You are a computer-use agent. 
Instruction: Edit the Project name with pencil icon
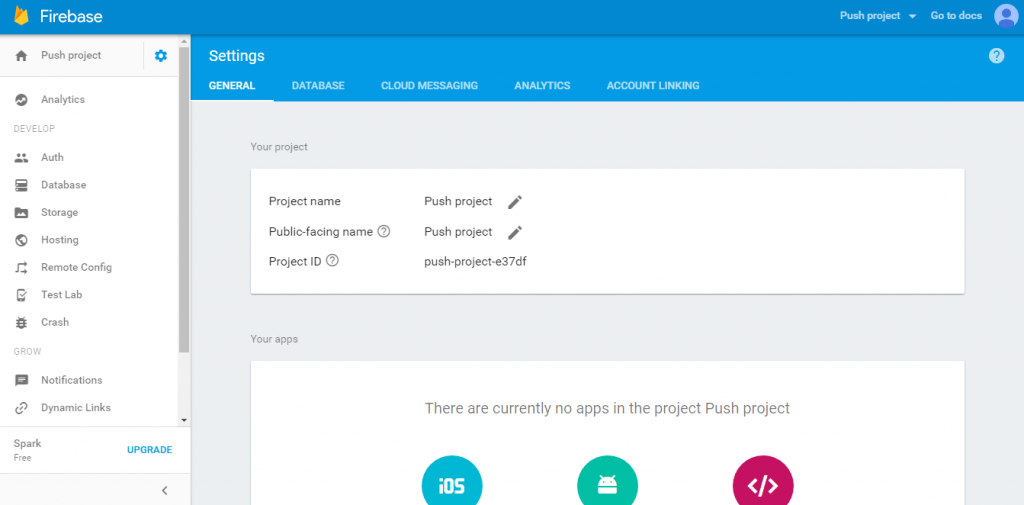point(515,202)
